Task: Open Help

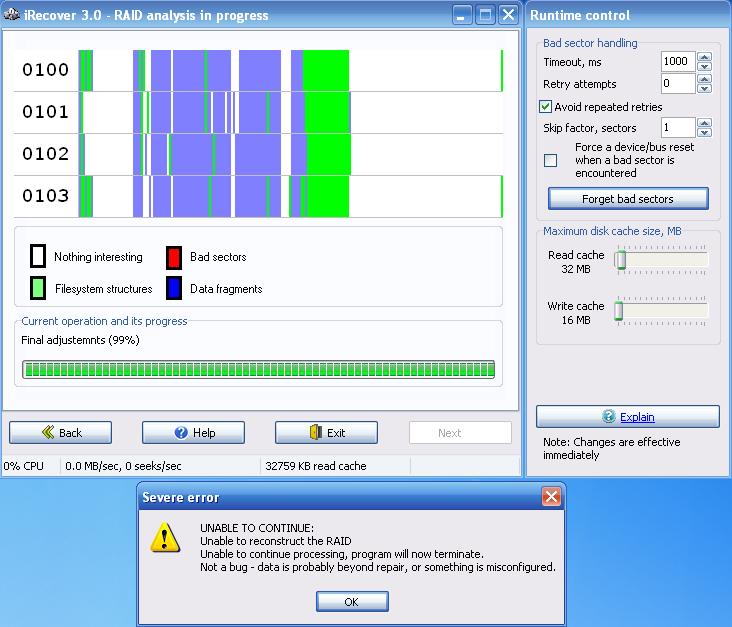Action: (193, 432)
